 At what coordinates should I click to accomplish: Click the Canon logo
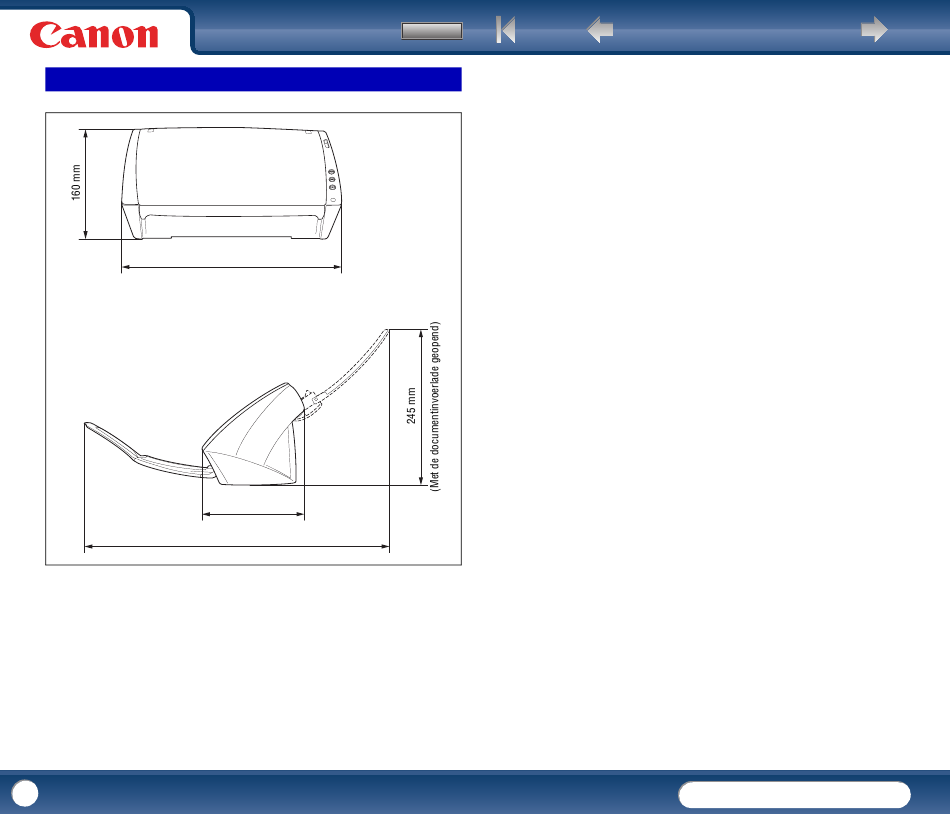point(94,35)
